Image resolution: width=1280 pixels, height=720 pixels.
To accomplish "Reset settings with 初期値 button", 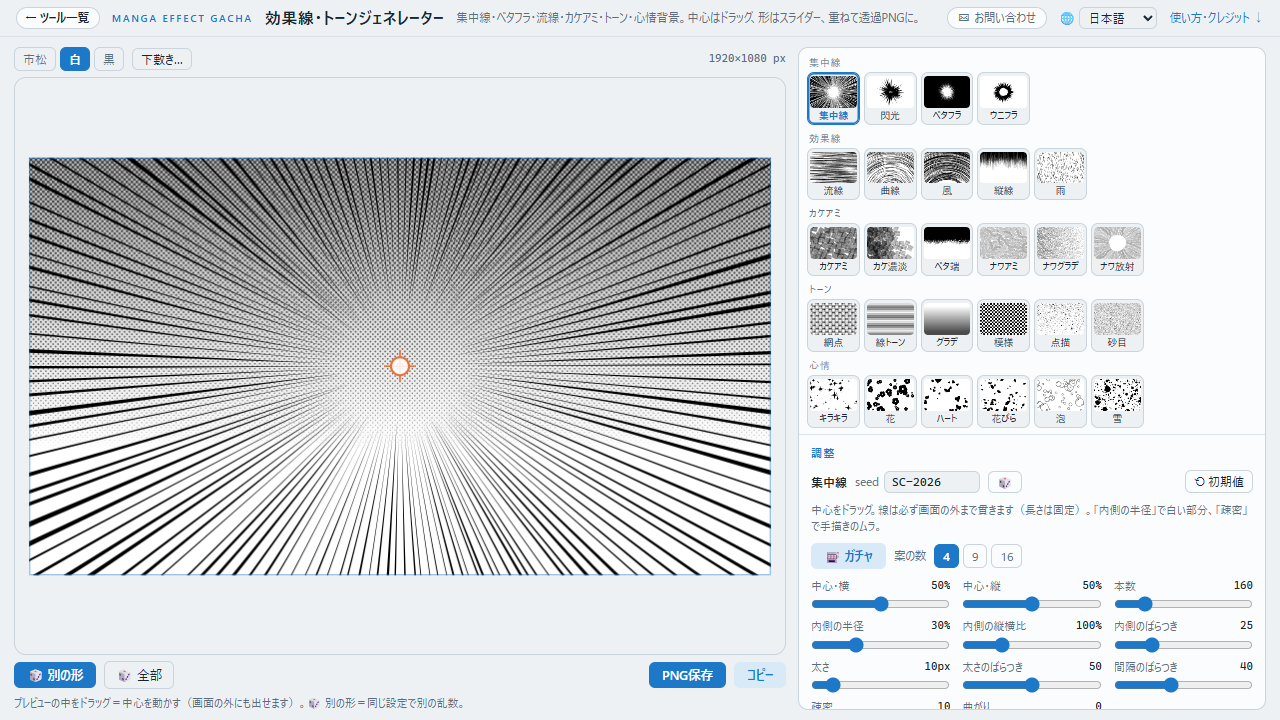I will [1219, 482].
